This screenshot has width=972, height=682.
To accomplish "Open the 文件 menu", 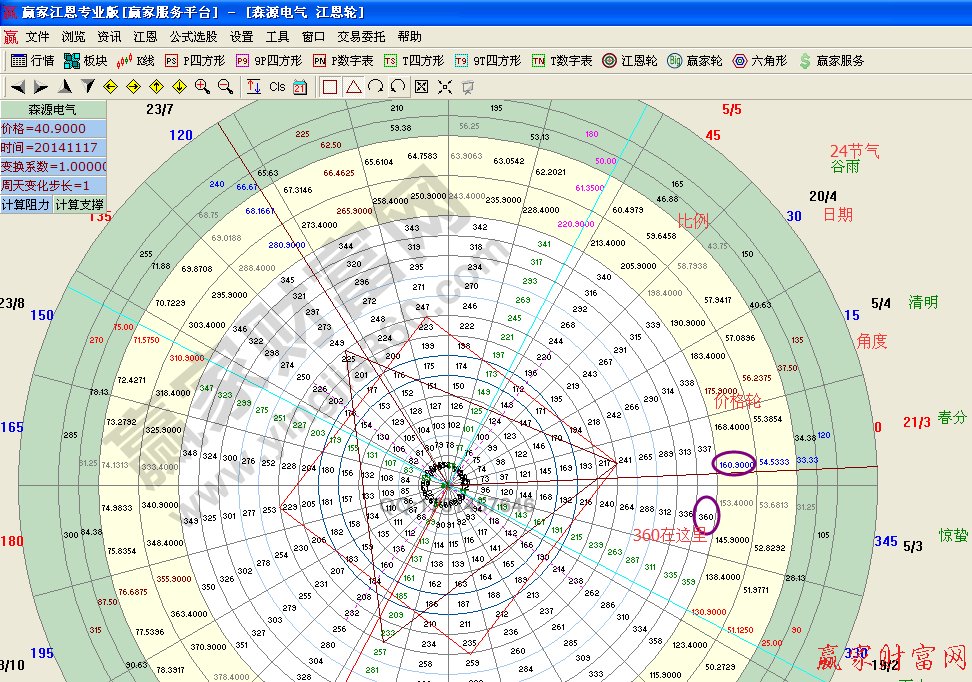I will pos(37,36).
